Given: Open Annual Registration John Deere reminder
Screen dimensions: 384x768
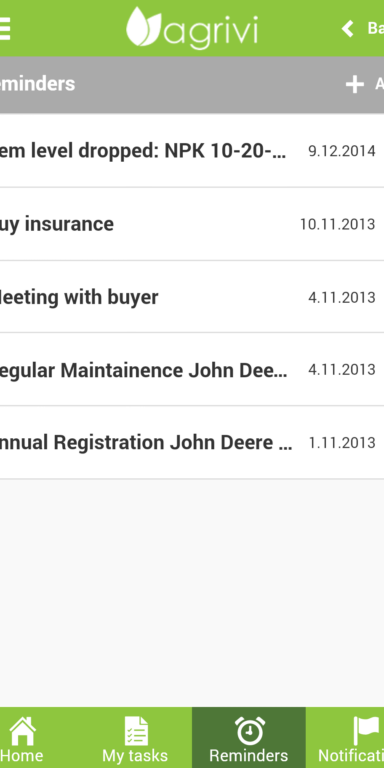Looking at the screenshot, I should tap(192, 442).
